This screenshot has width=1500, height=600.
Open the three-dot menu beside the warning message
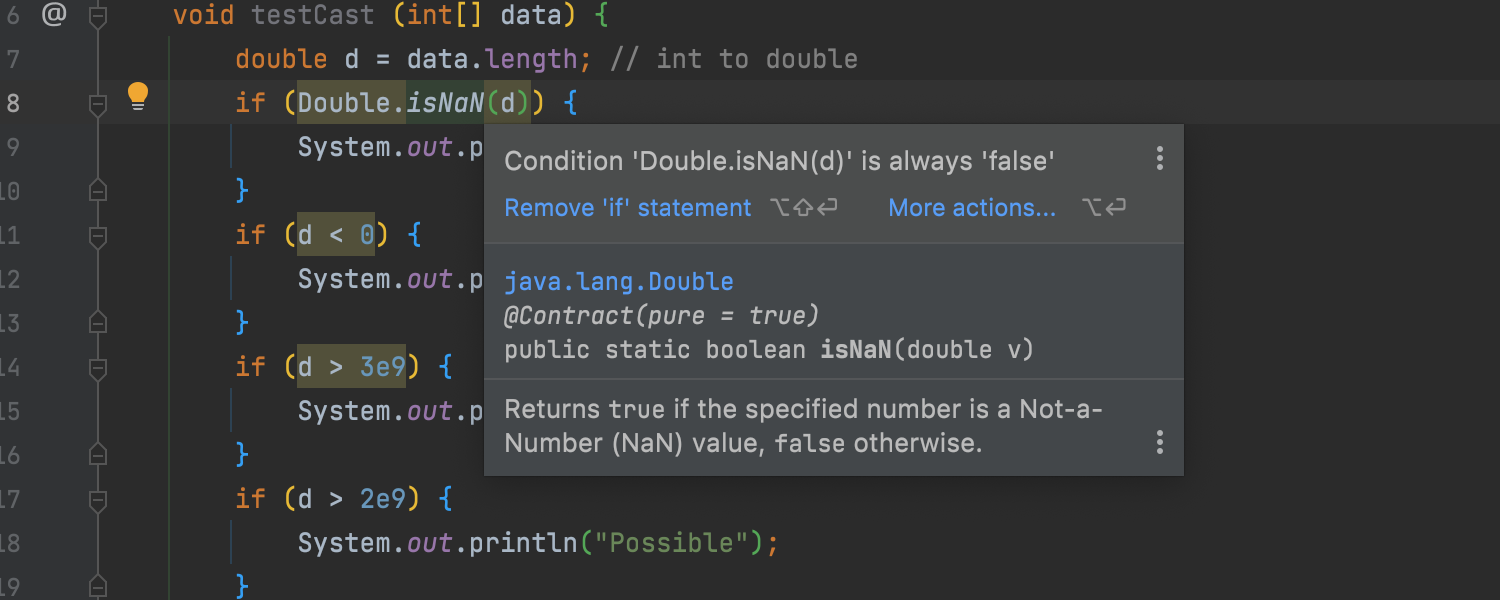click(x=1160, y=158)
